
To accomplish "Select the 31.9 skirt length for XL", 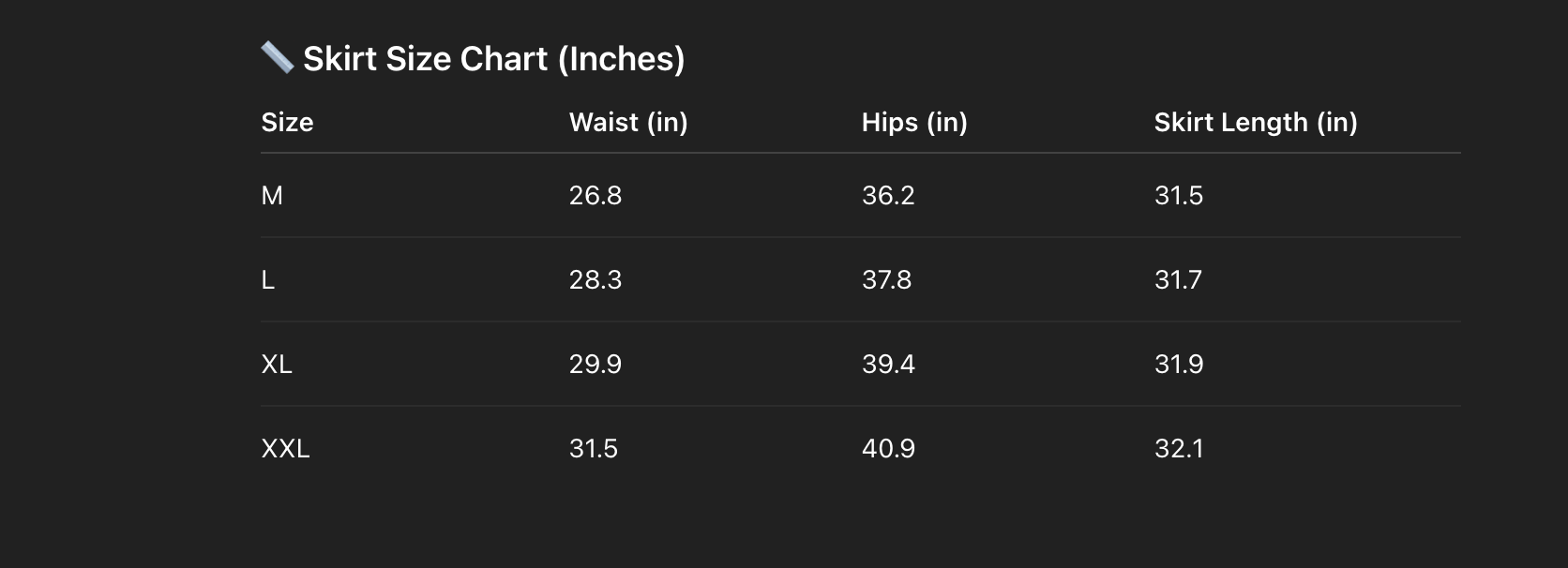I will pyautogui.click(x=1179, y=364).
